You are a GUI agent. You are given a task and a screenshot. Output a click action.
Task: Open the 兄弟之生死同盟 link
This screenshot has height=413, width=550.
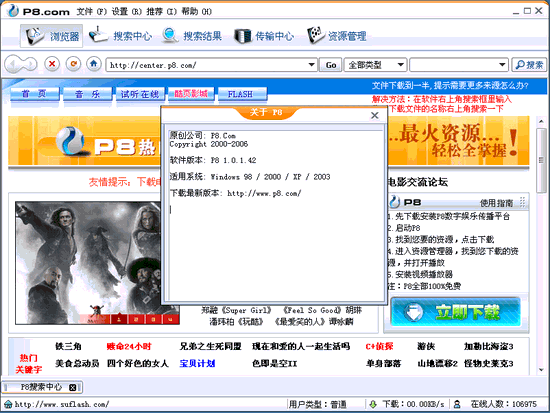pyautogui.click(x=210, y=346)
